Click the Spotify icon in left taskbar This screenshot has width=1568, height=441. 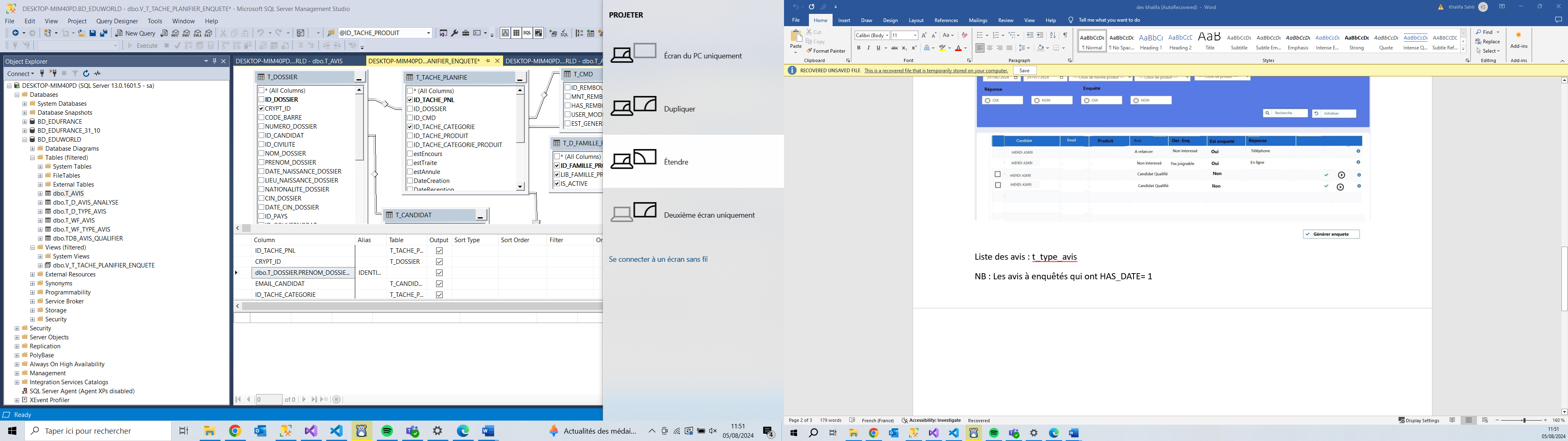[387, 431]
